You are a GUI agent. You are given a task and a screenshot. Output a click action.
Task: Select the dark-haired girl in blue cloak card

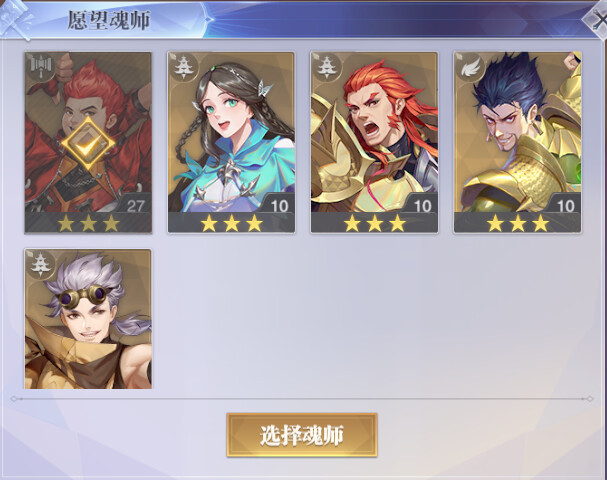231,142
